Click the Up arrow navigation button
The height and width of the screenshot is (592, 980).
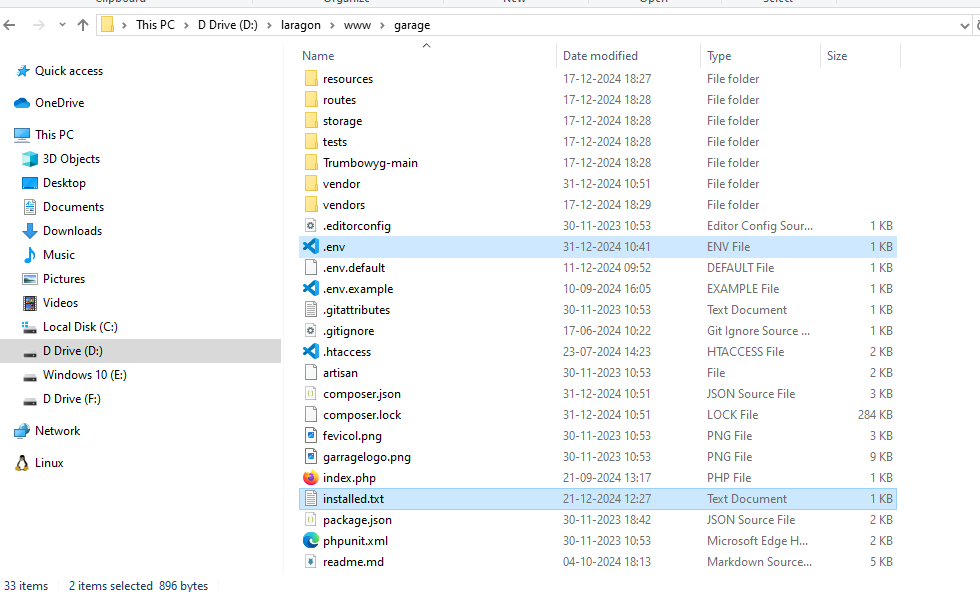pos(82,25)
